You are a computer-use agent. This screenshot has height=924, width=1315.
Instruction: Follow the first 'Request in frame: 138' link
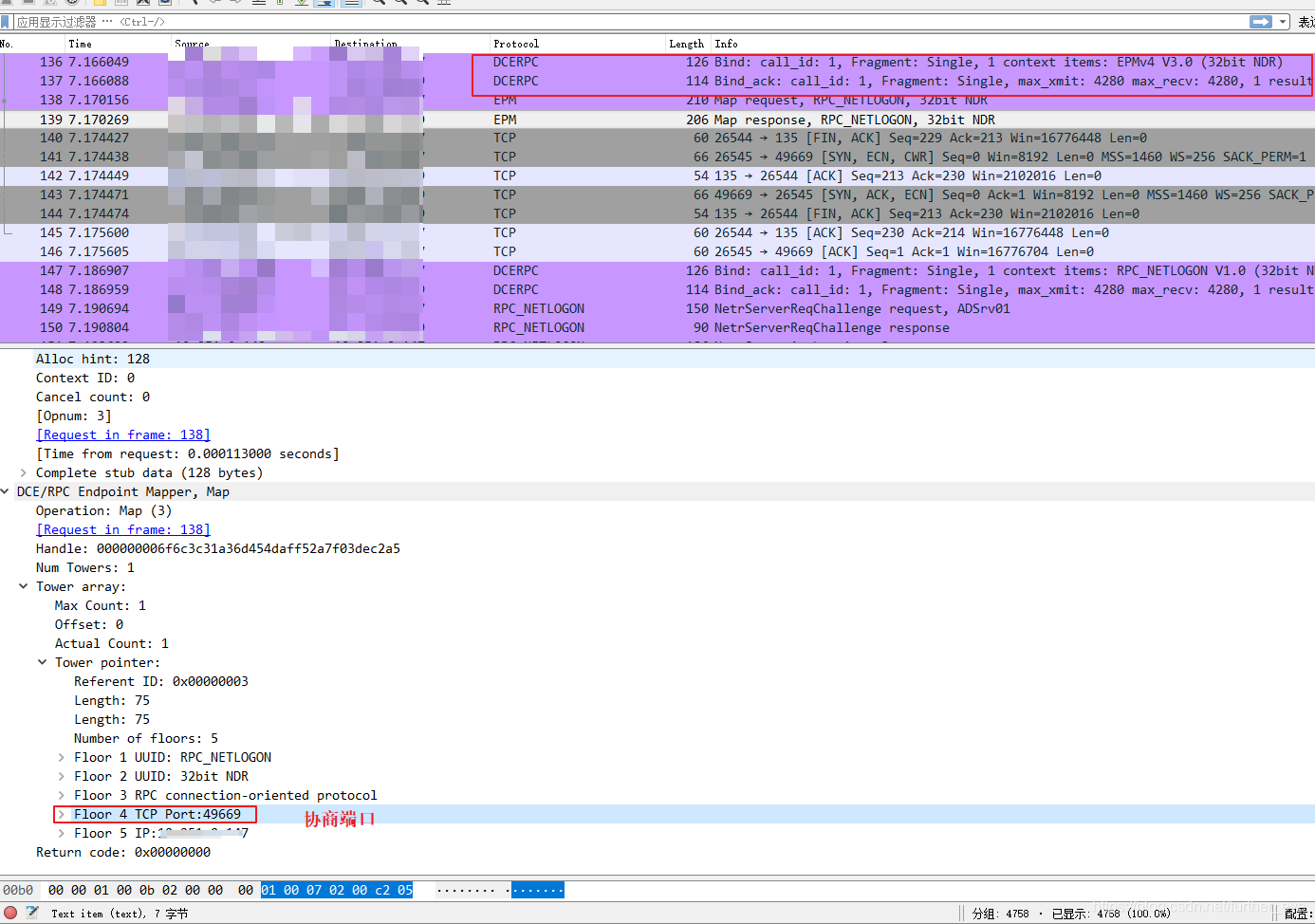pyautogui.click(x=123, y=434)
